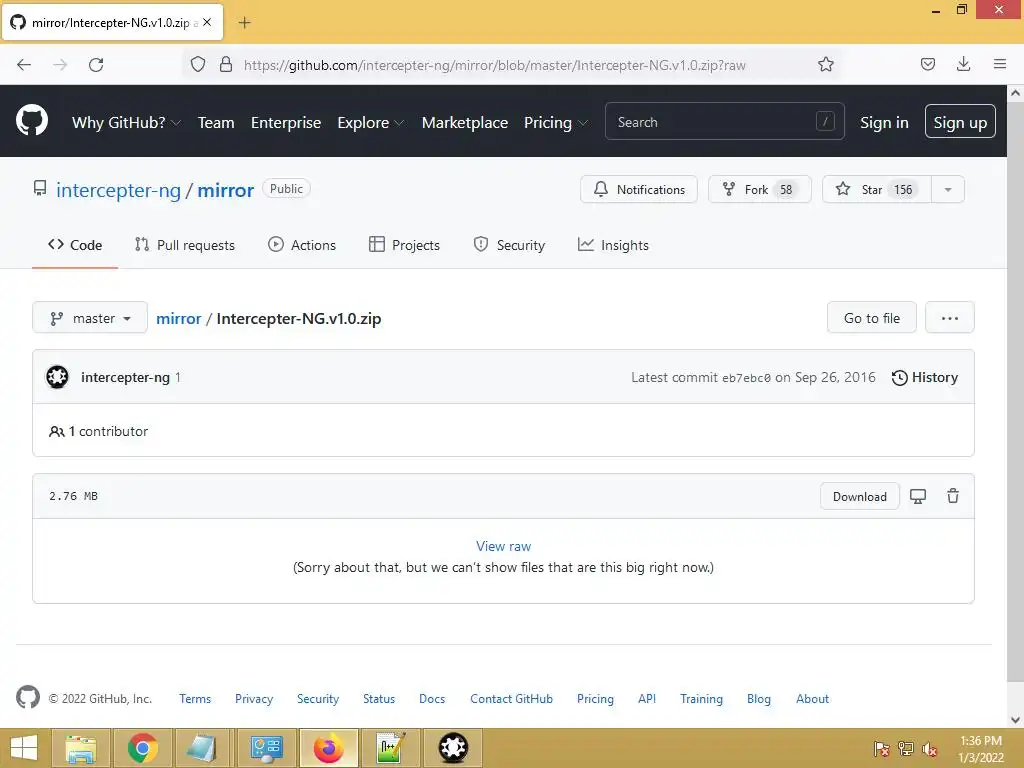The image size is (1024, 768).
Task: Open File Explorer from the taskbar
Action: tap(81, 748)
